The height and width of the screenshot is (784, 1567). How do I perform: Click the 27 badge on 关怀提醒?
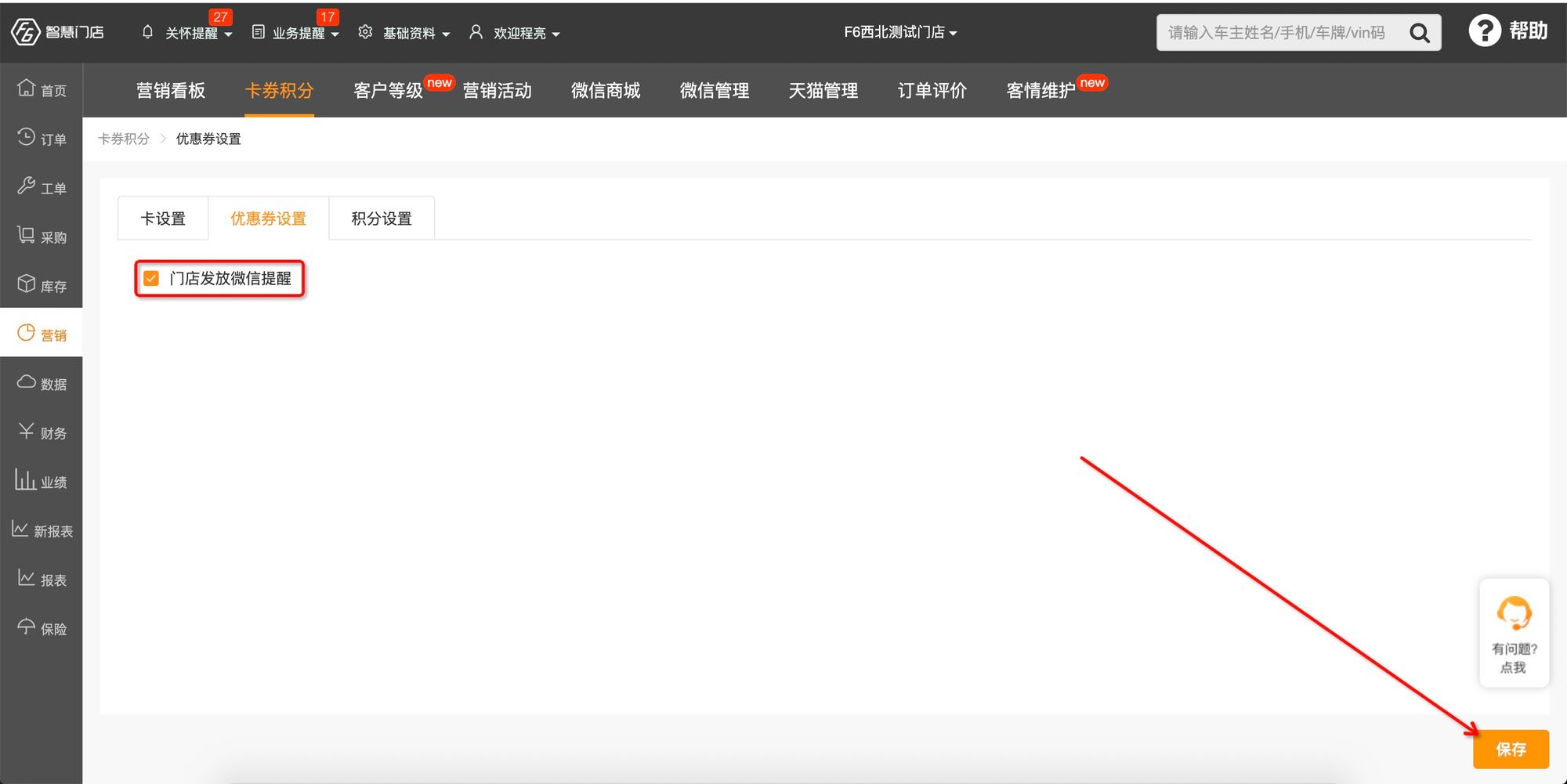click(x=221, y=17)
